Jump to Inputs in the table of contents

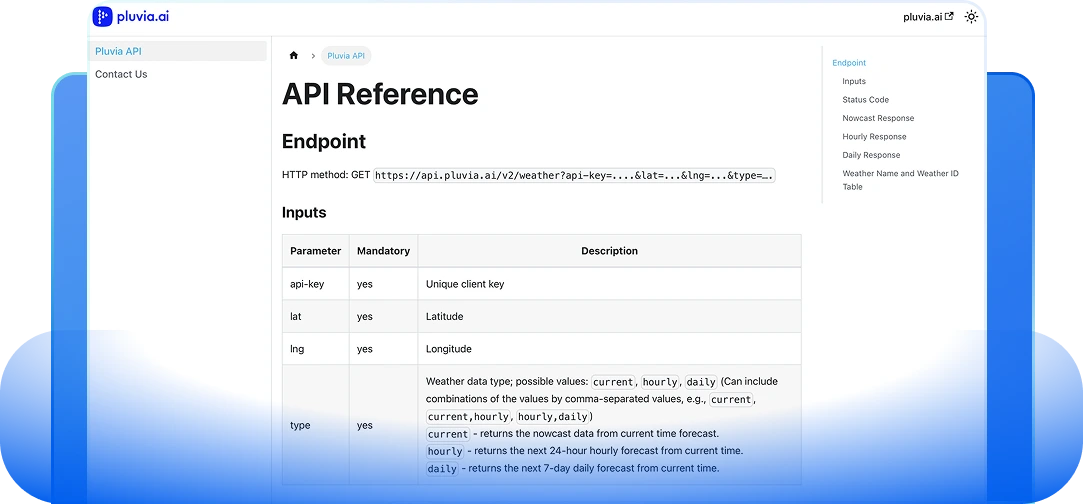click(x=854, y=81)
